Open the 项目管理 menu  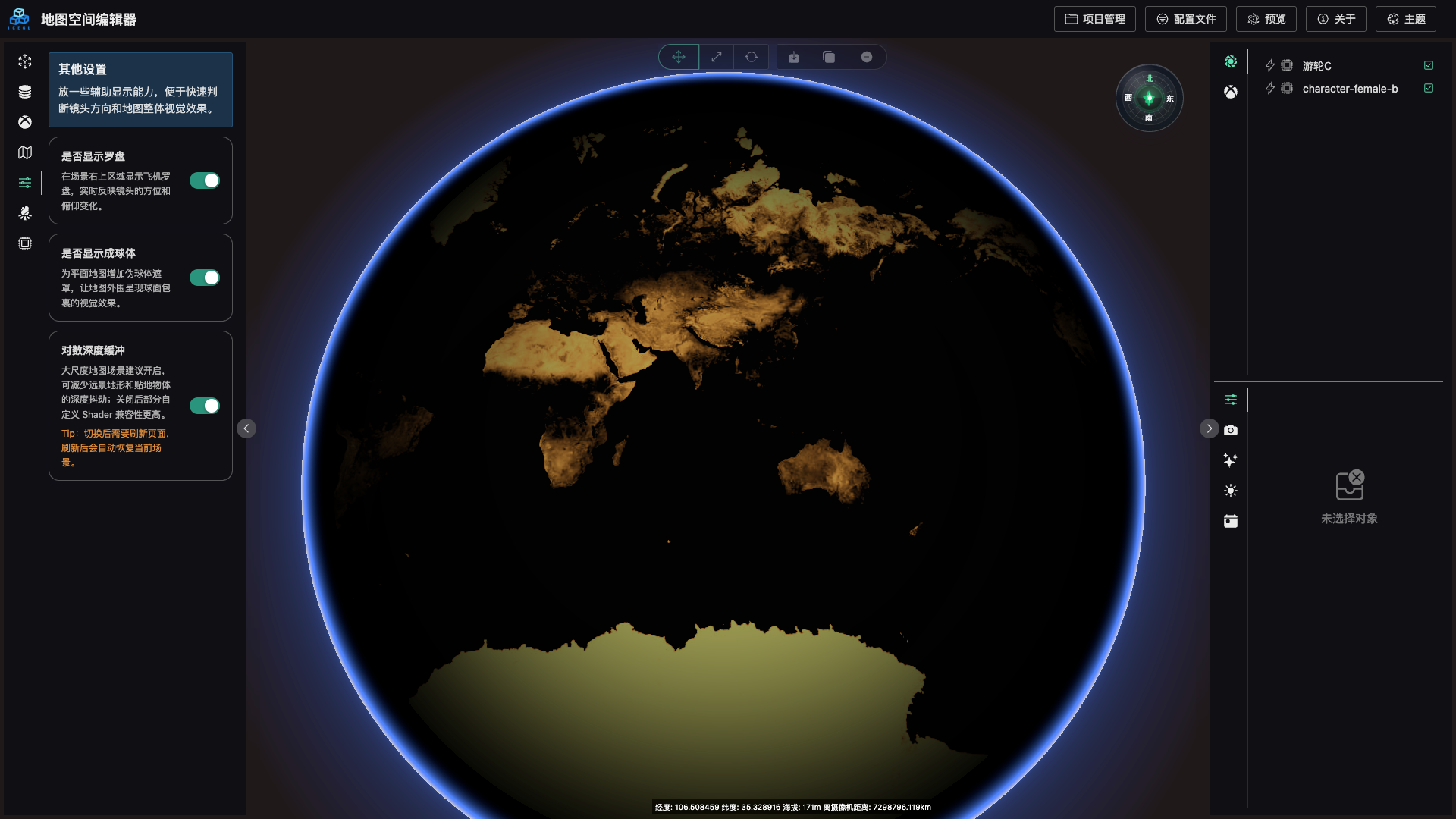1094,19
